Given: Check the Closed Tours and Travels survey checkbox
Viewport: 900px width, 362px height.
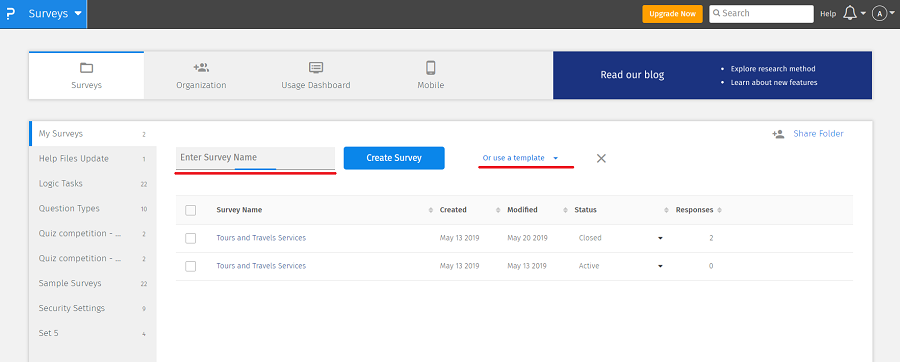Looking at the screenshot, I should coord(191,238).
